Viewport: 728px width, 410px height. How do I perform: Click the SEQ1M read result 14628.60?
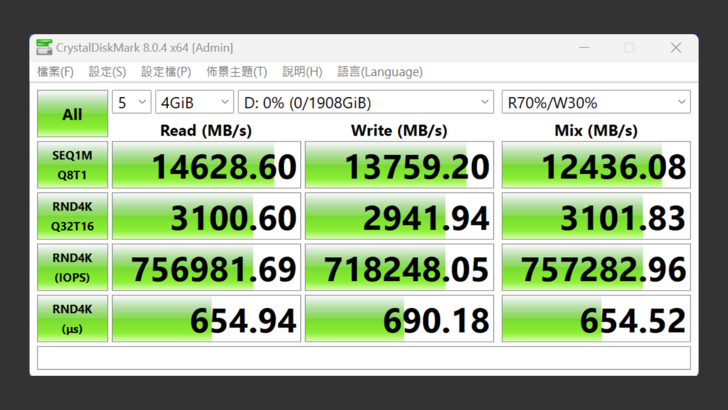pyautogui.click(x=205, y=166)
